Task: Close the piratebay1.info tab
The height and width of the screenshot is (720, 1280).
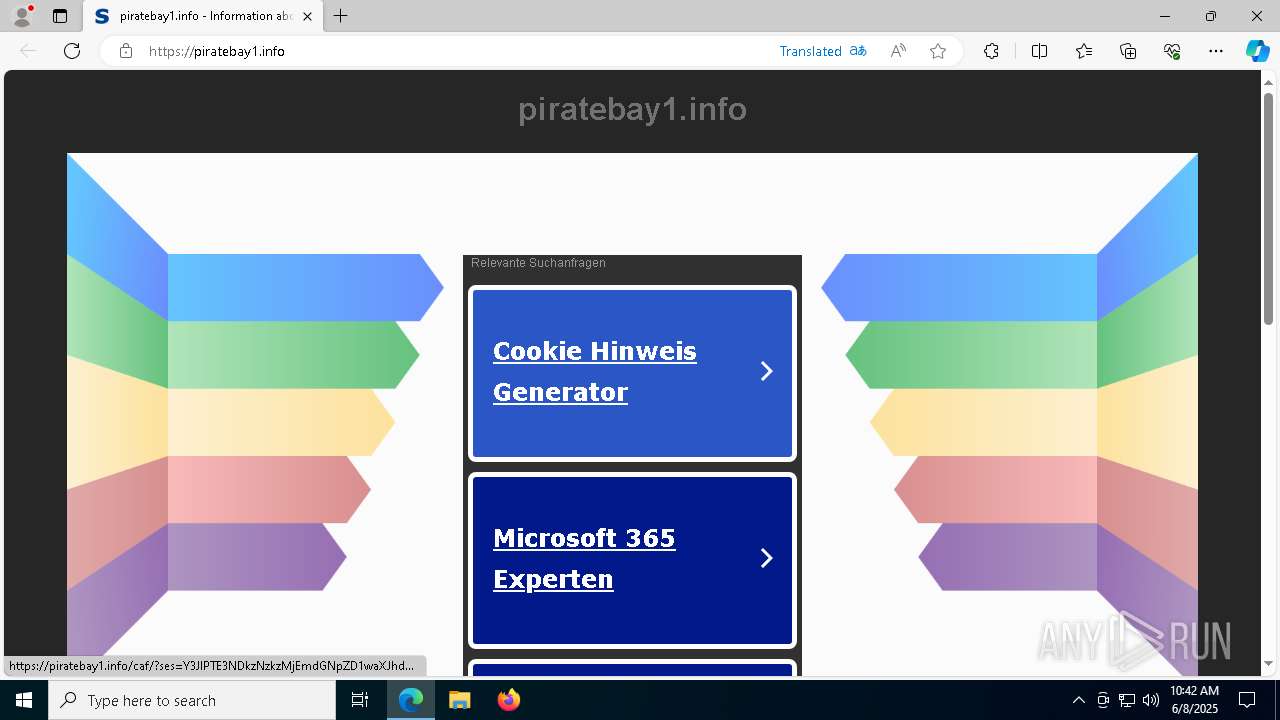Action: tap(308, 16)
